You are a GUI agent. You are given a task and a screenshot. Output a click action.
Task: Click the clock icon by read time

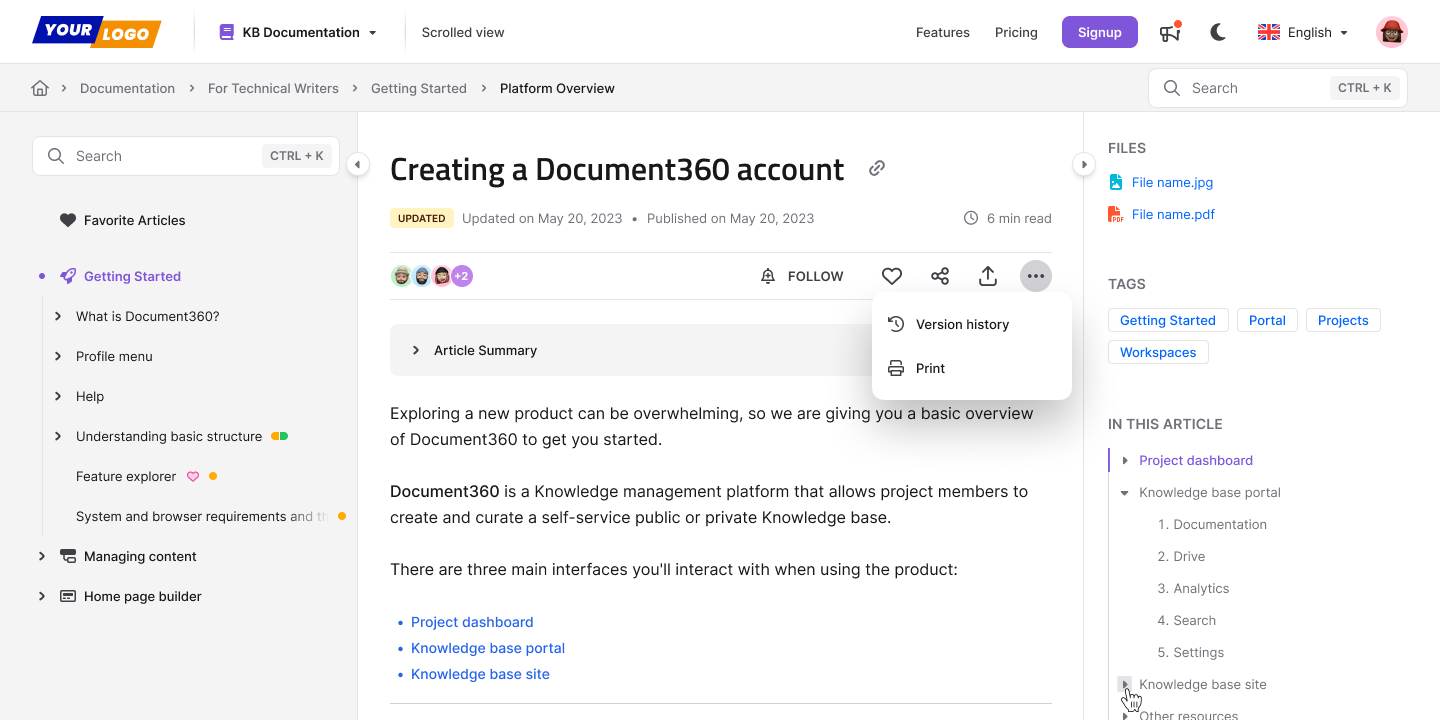point(971,218)
